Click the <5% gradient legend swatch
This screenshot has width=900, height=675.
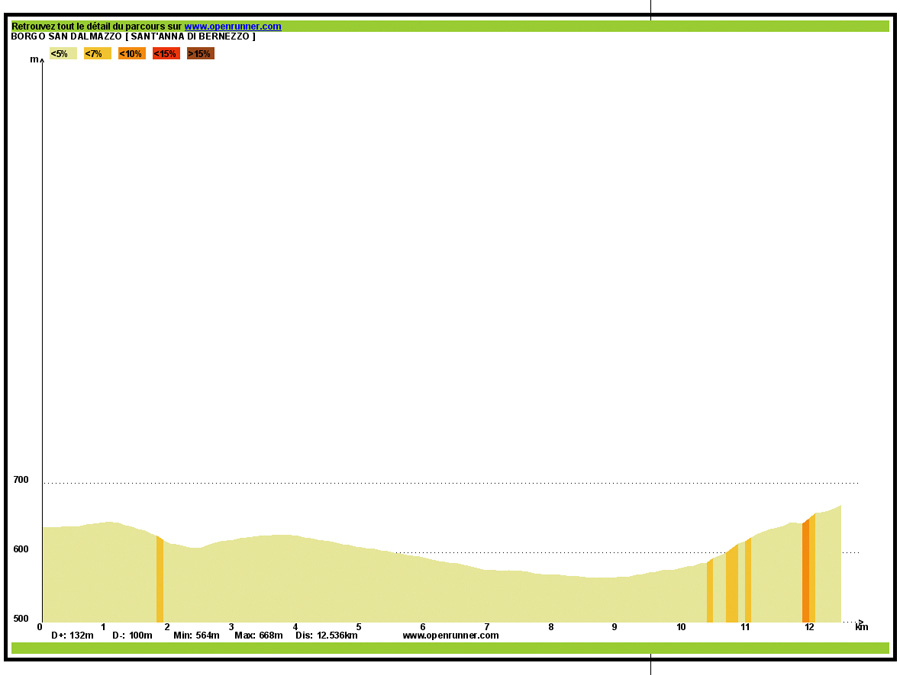[x=63, y=53]
